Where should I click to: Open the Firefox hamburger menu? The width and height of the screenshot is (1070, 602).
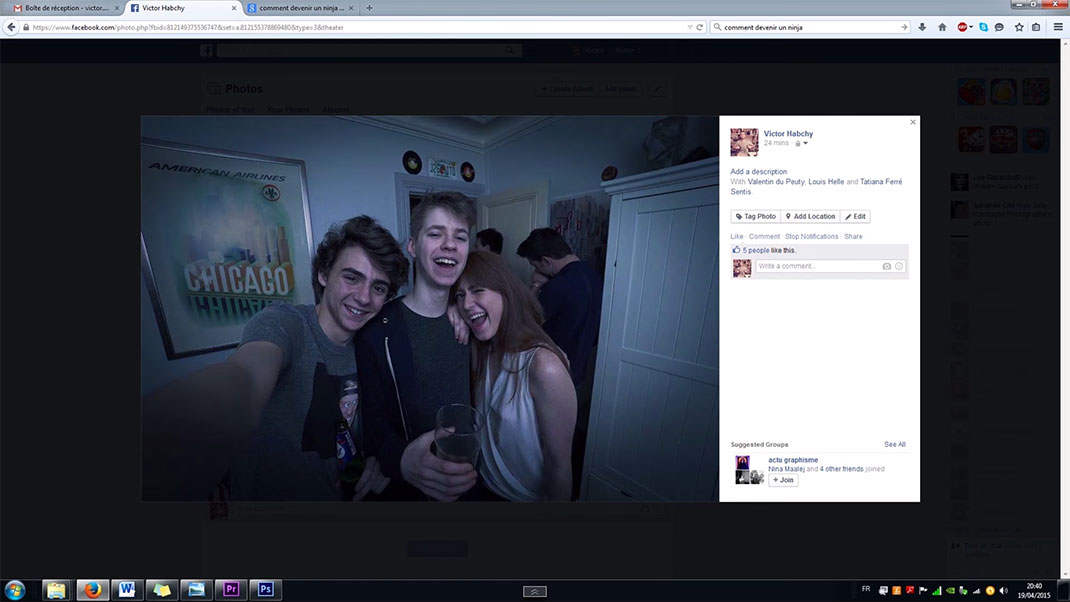tap(1058, 27)
